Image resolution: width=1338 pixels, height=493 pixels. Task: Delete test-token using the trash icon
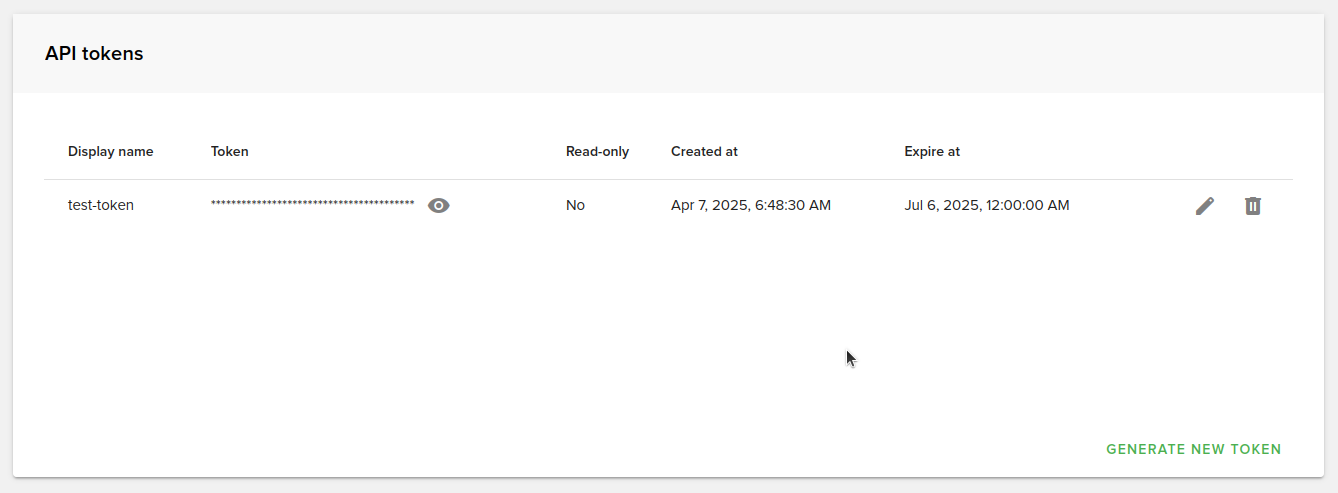pyautogui.click(x=1253, y=206)
